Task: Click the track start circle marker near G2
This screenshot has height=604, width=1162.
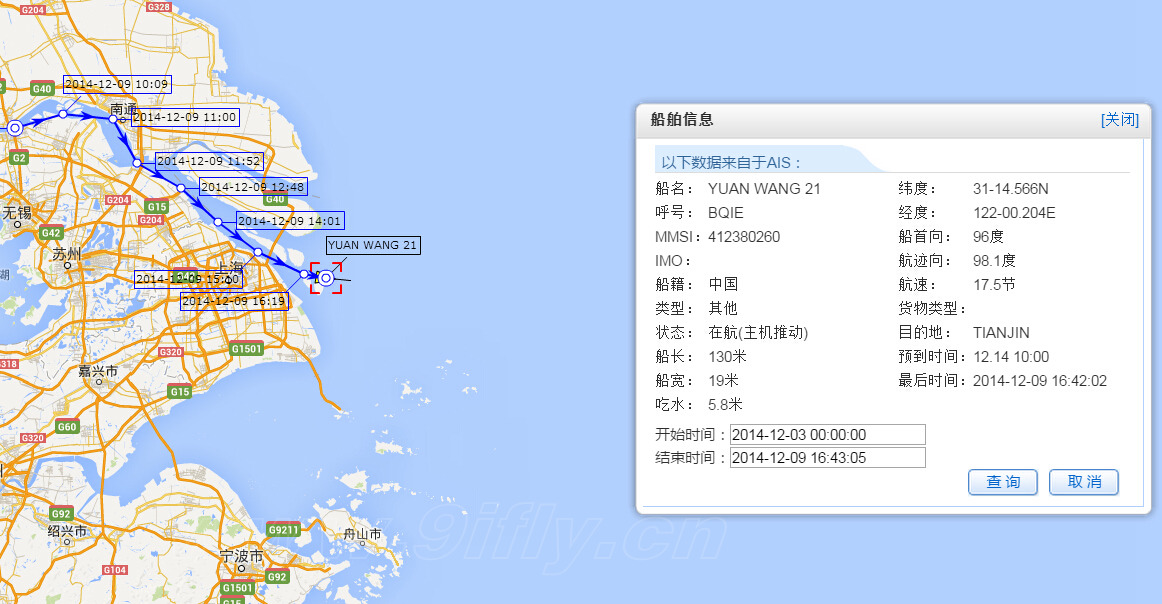Action: click(x=14, y=128)
